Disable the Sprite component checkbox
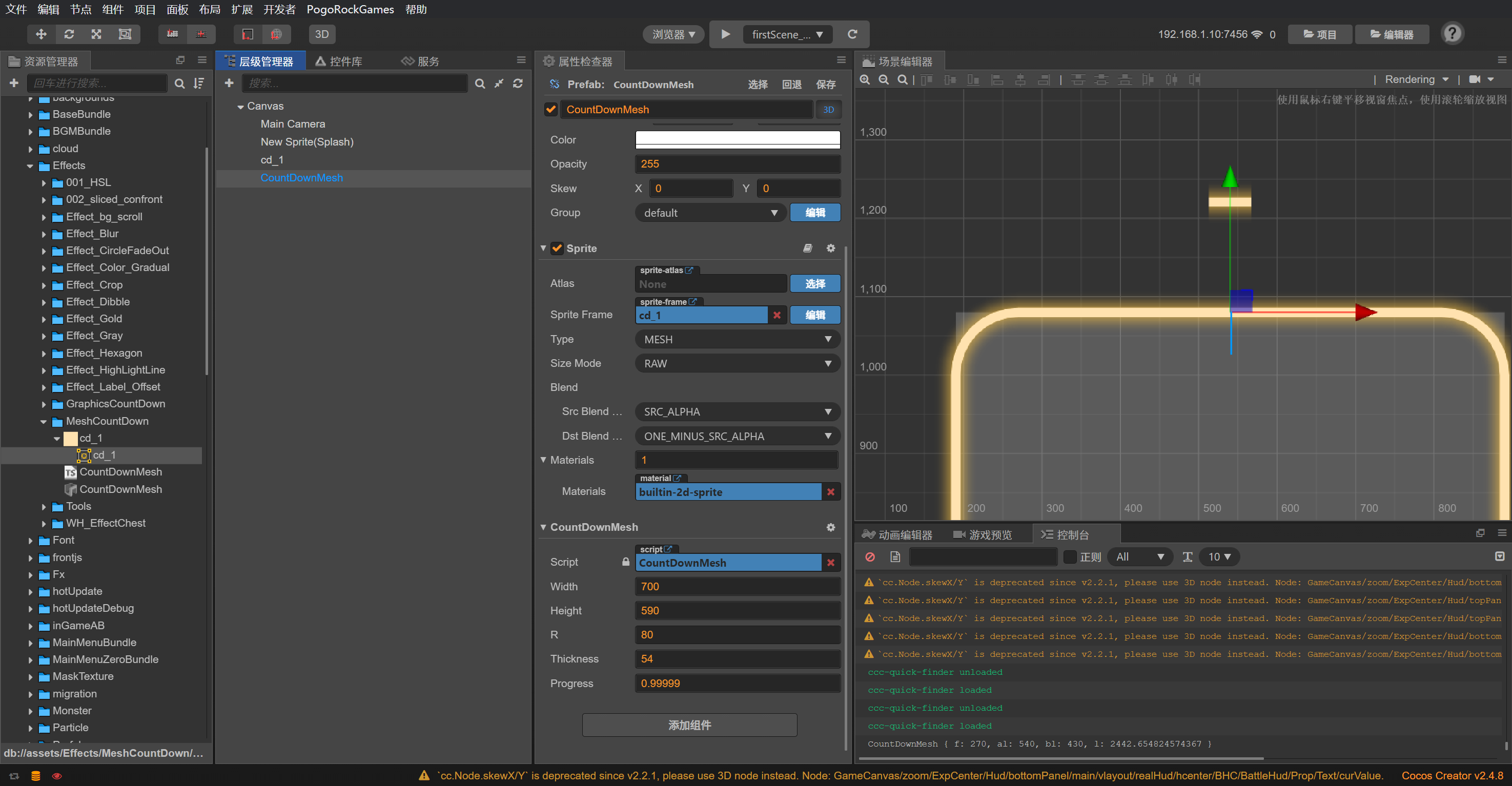This screenshot has width=1512, height=786. click(x=557, y=248)
